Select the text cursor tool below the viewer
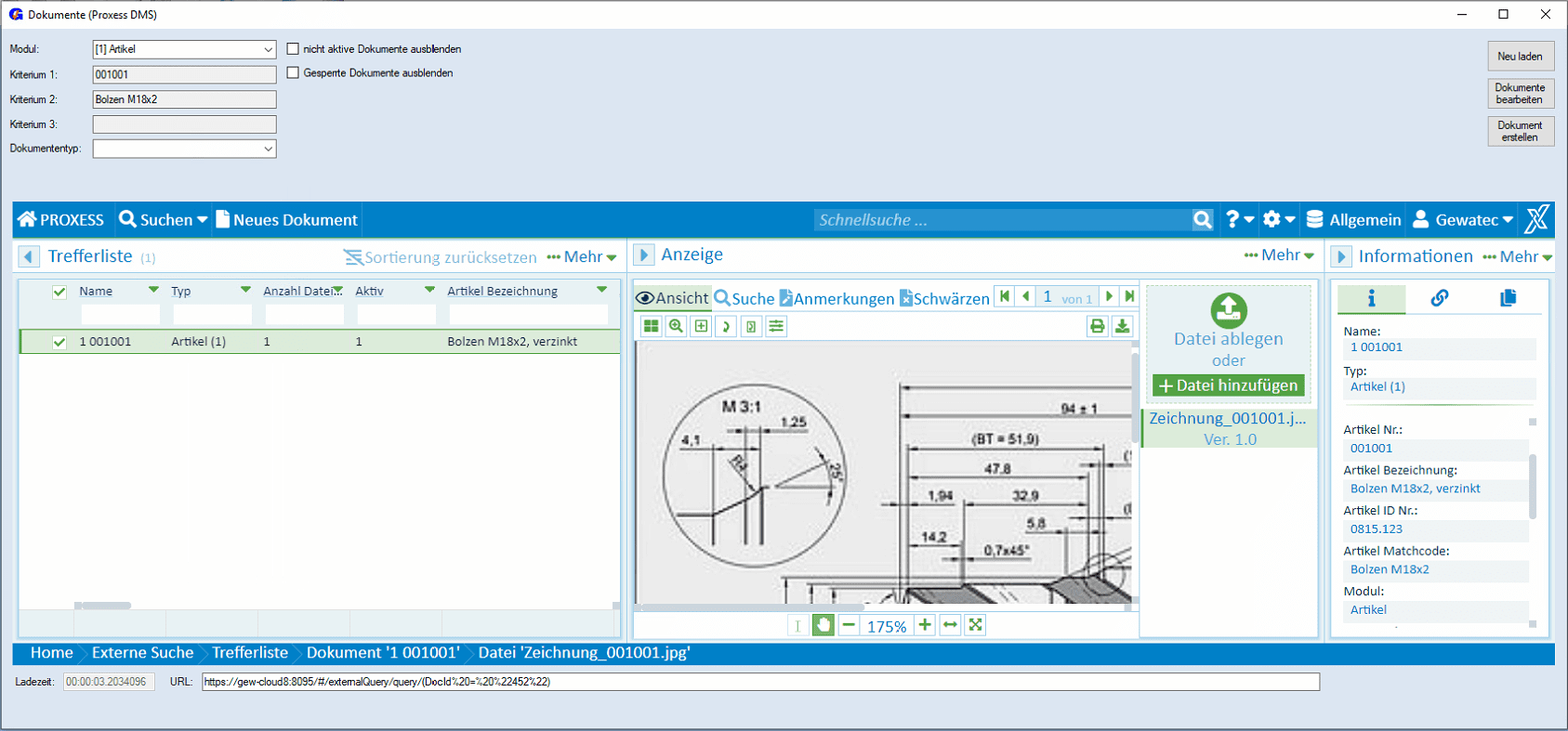The width and height of the screenshot is (1568, 731). tap(797, 625)
